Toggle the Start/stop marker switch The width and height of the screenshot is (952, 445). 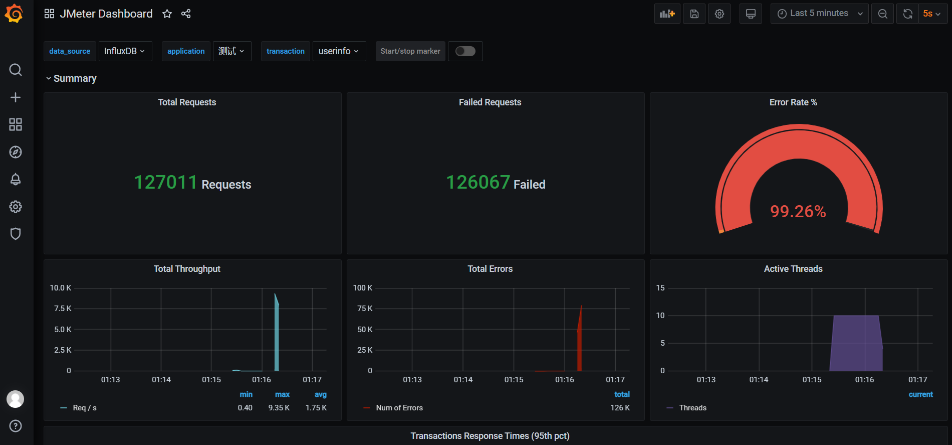pos(466,51)
